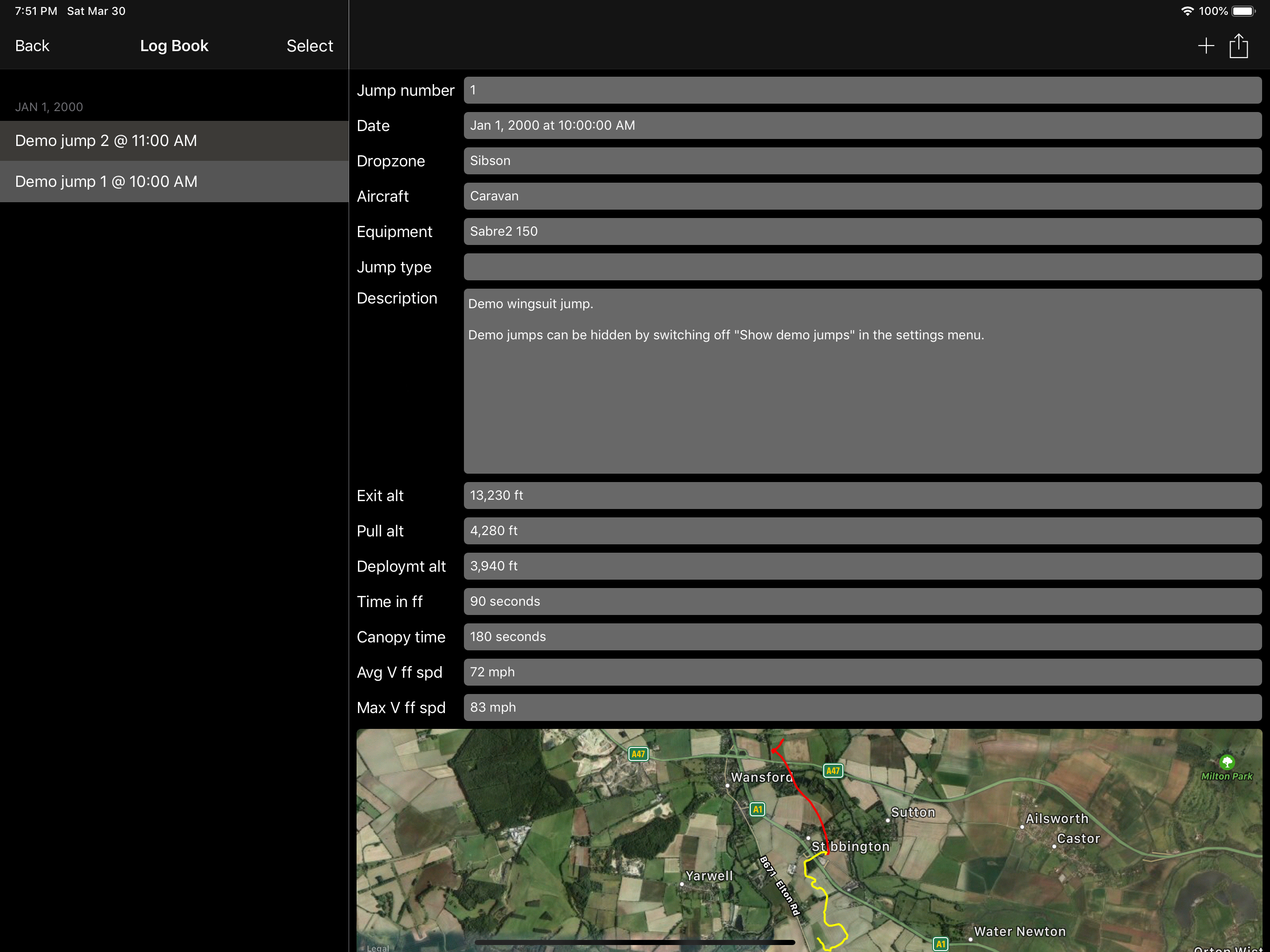The height and width of the screenshot is (952, 1270).
Task: Edit Exit alt field 13,230 ft
Action: 862,496
